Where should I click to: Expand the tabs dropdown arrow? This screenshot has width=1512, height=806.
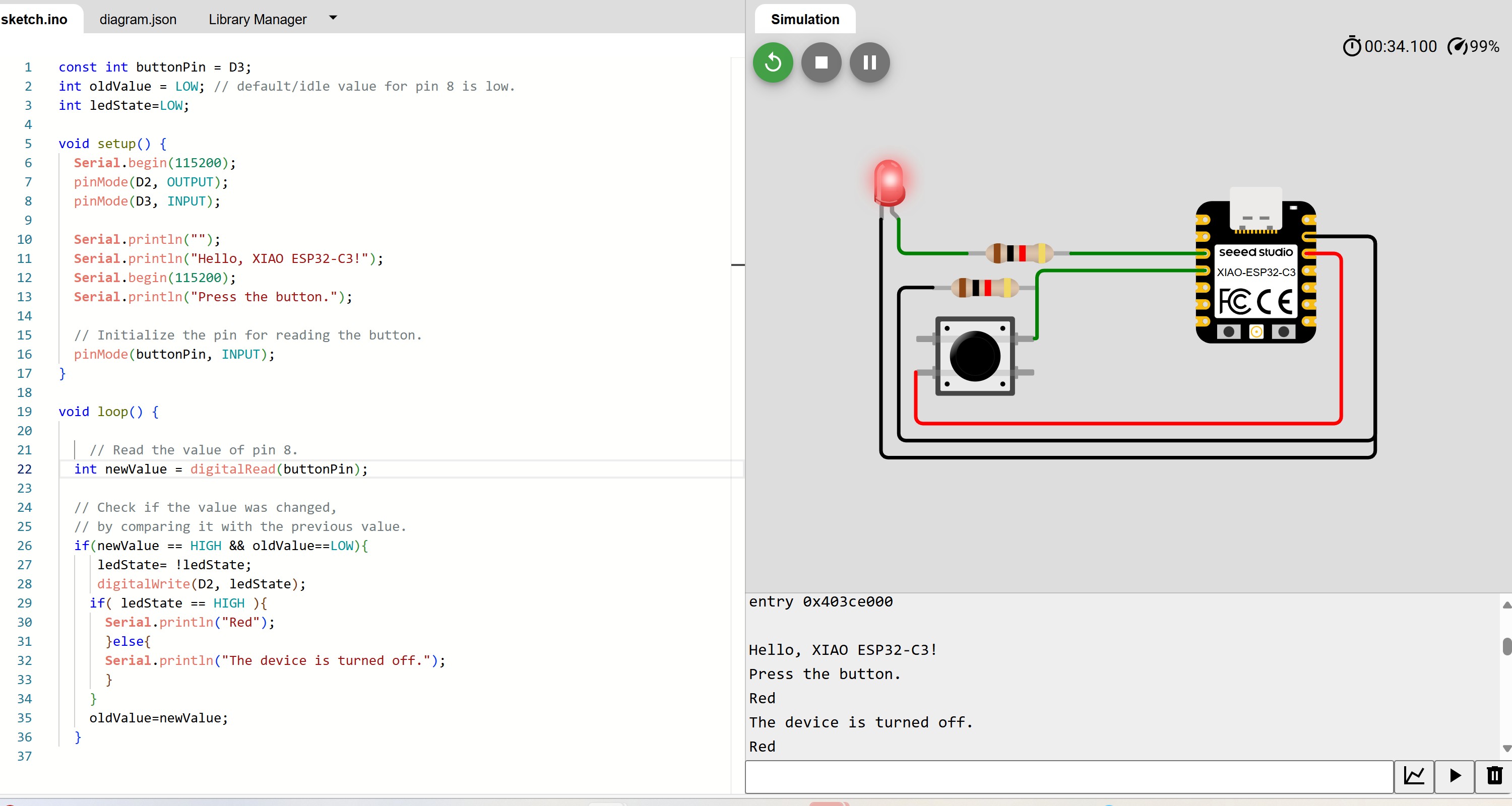333,18
